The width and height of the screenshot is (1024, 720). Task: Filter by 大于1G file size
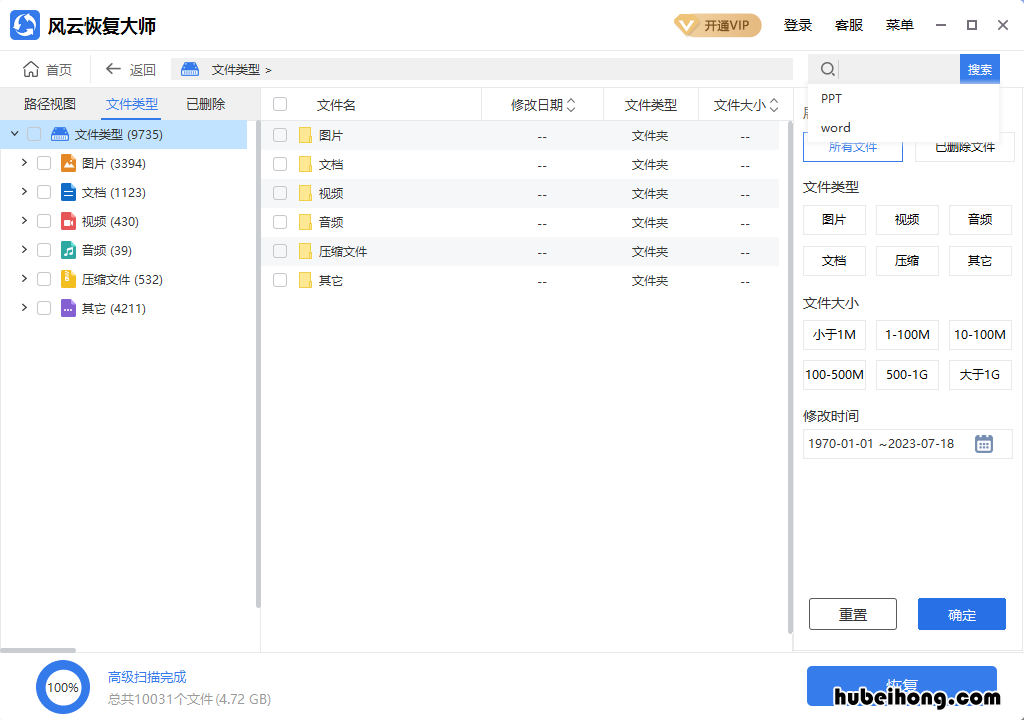tap(980, 375)
